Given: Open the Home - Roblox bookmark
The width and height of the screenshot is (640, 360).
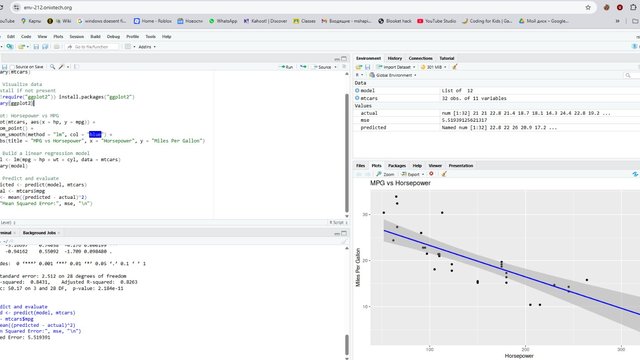Looking at the screenshot, I should [153, 21].
